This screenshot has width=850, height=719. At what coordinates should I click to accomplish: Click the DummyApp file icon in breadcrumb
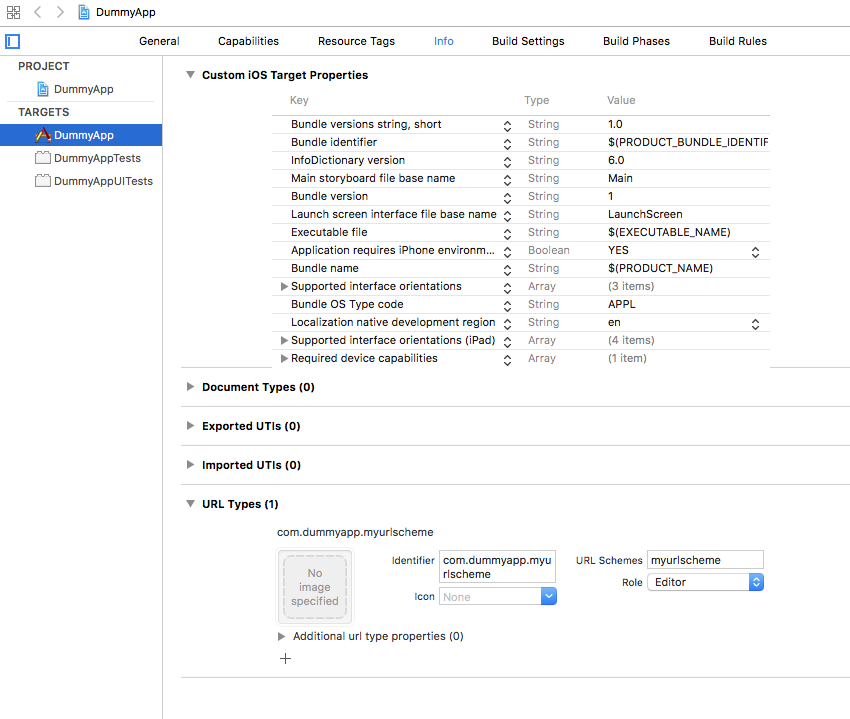pos(83,12)
